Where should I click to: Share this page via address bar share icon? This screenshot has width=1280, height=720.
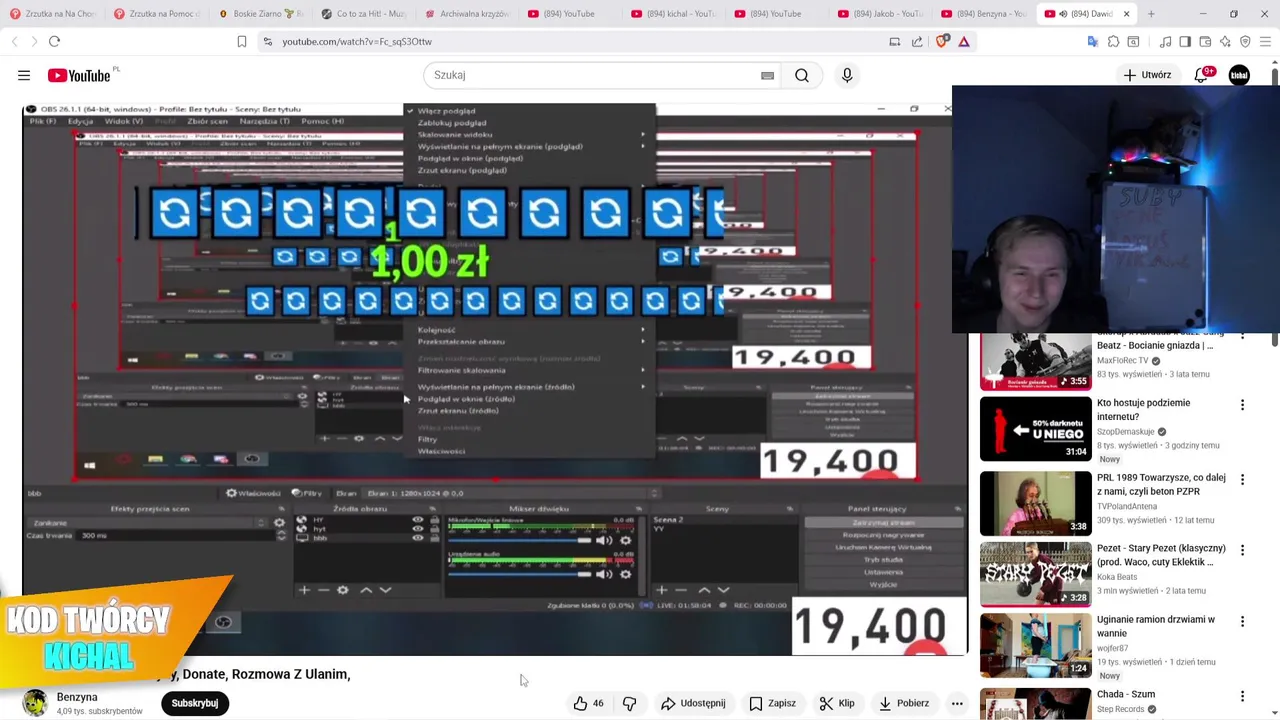click(x=917, y=41)
